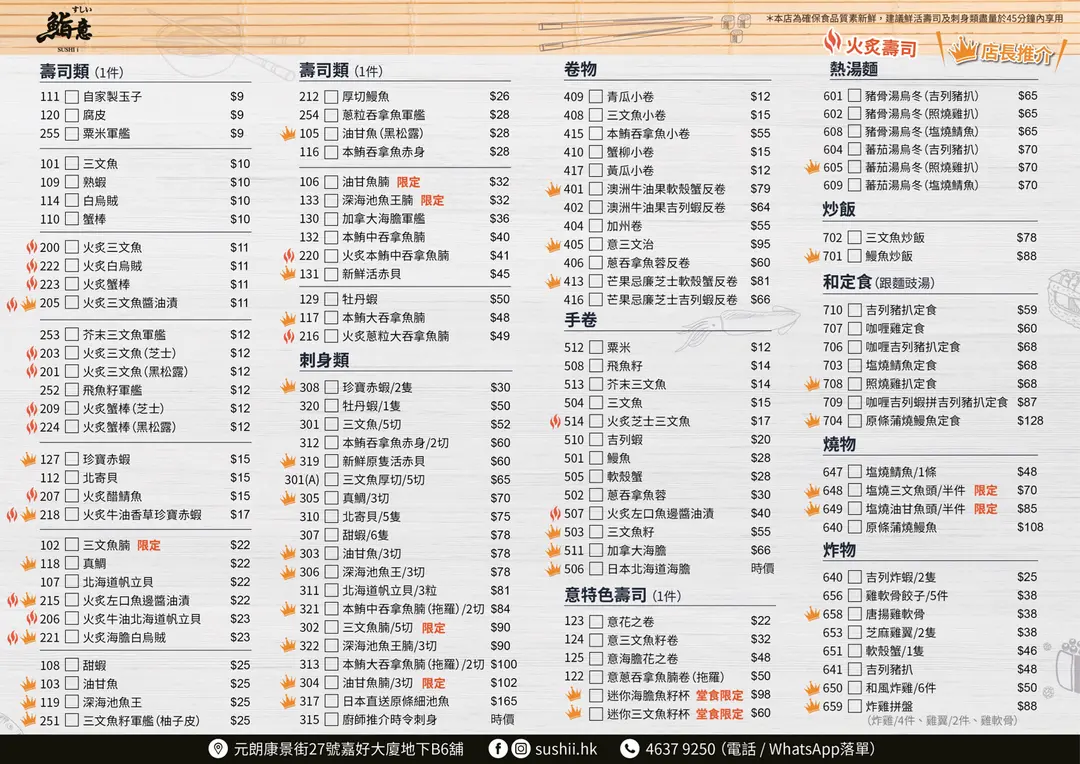Viewport: 1080px width, 764px height.
Task: Click the flame icon beside 514 火炙芝士三文魚
Action: (x=552, y=422)
